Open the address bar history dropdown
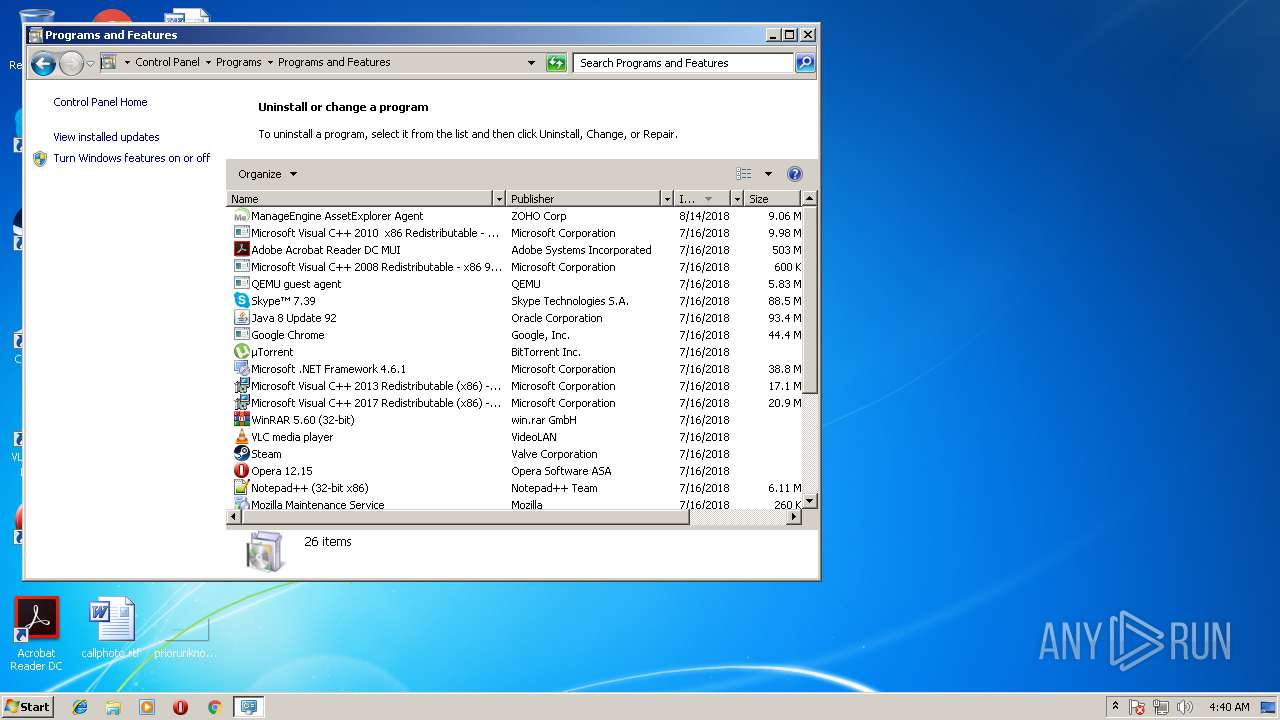This screenshot has width=1280, height=720. pos(531,63)
